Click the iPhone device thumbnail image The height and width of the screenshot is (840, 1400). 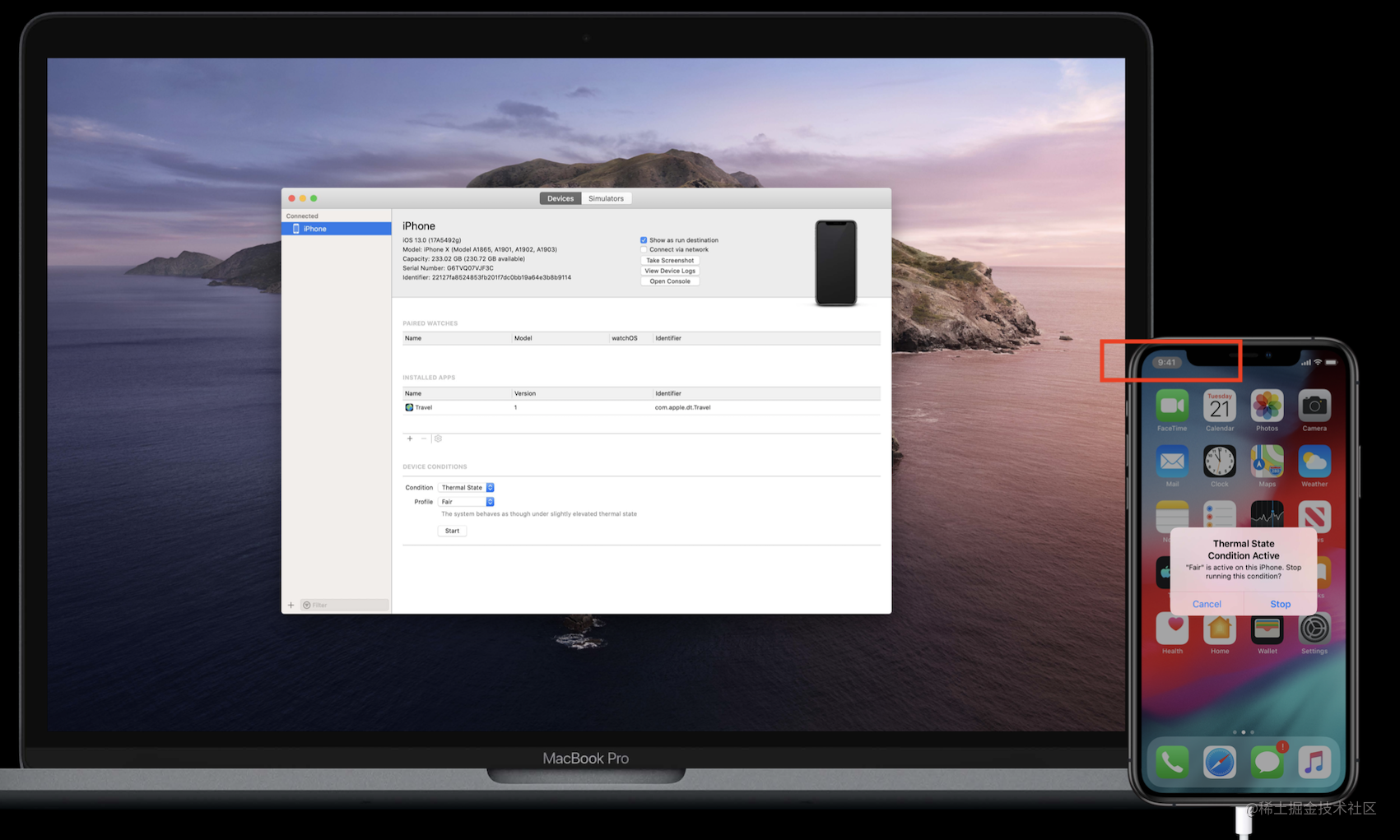(x=836, y=263)
